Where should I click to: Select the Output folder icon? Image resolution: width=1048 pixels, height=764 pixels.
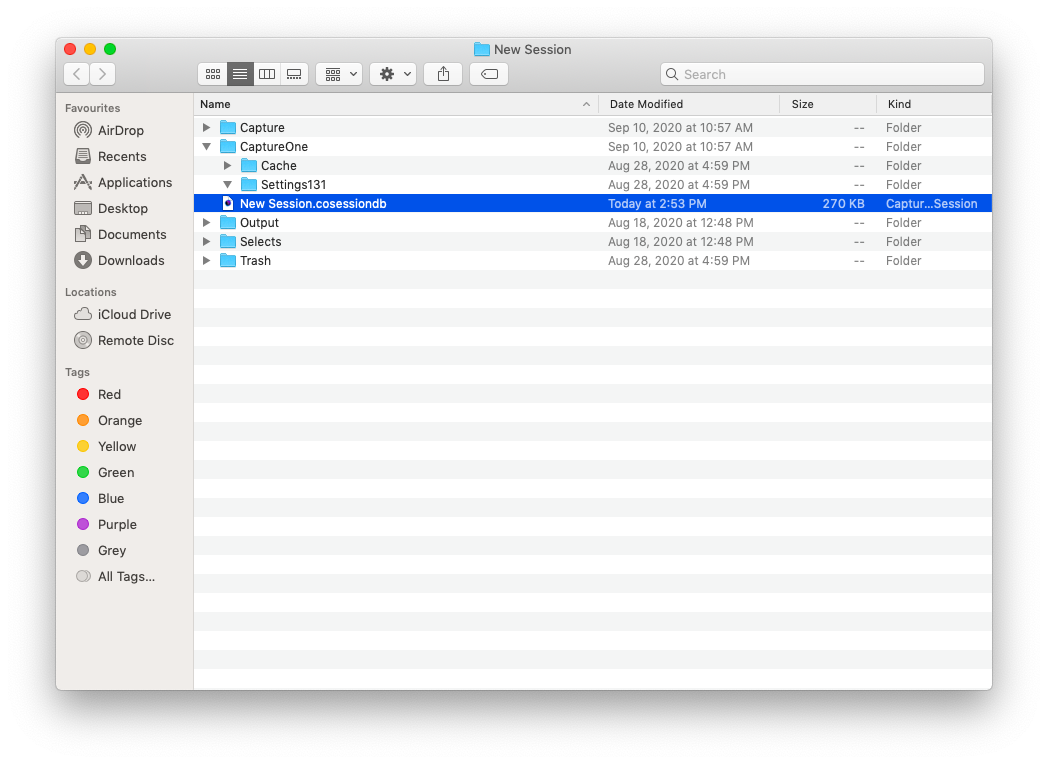coord(228,223)
